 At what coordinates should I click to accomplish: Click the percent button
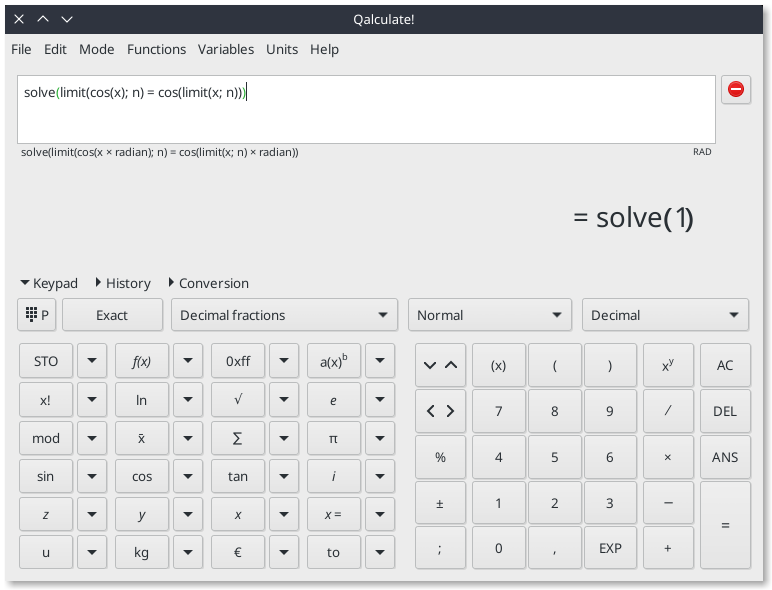pyautogui.click(x=440, y=457)
